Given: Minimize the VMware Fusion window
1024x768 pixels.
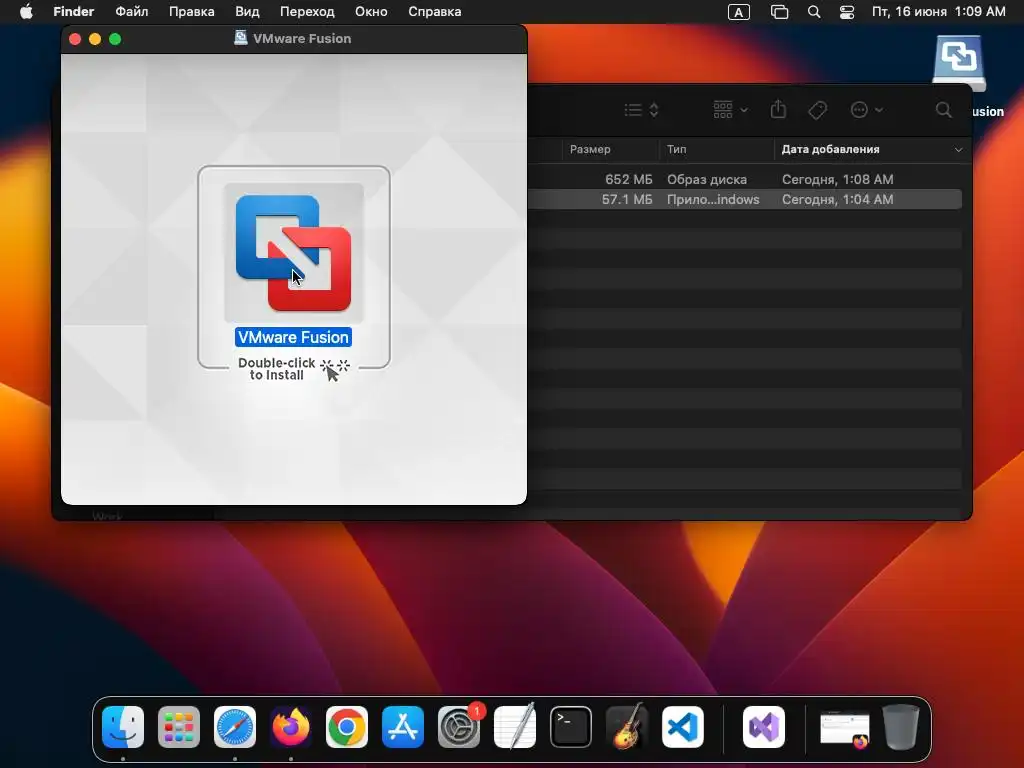Looking at the screenshot, I should [95, 39].
